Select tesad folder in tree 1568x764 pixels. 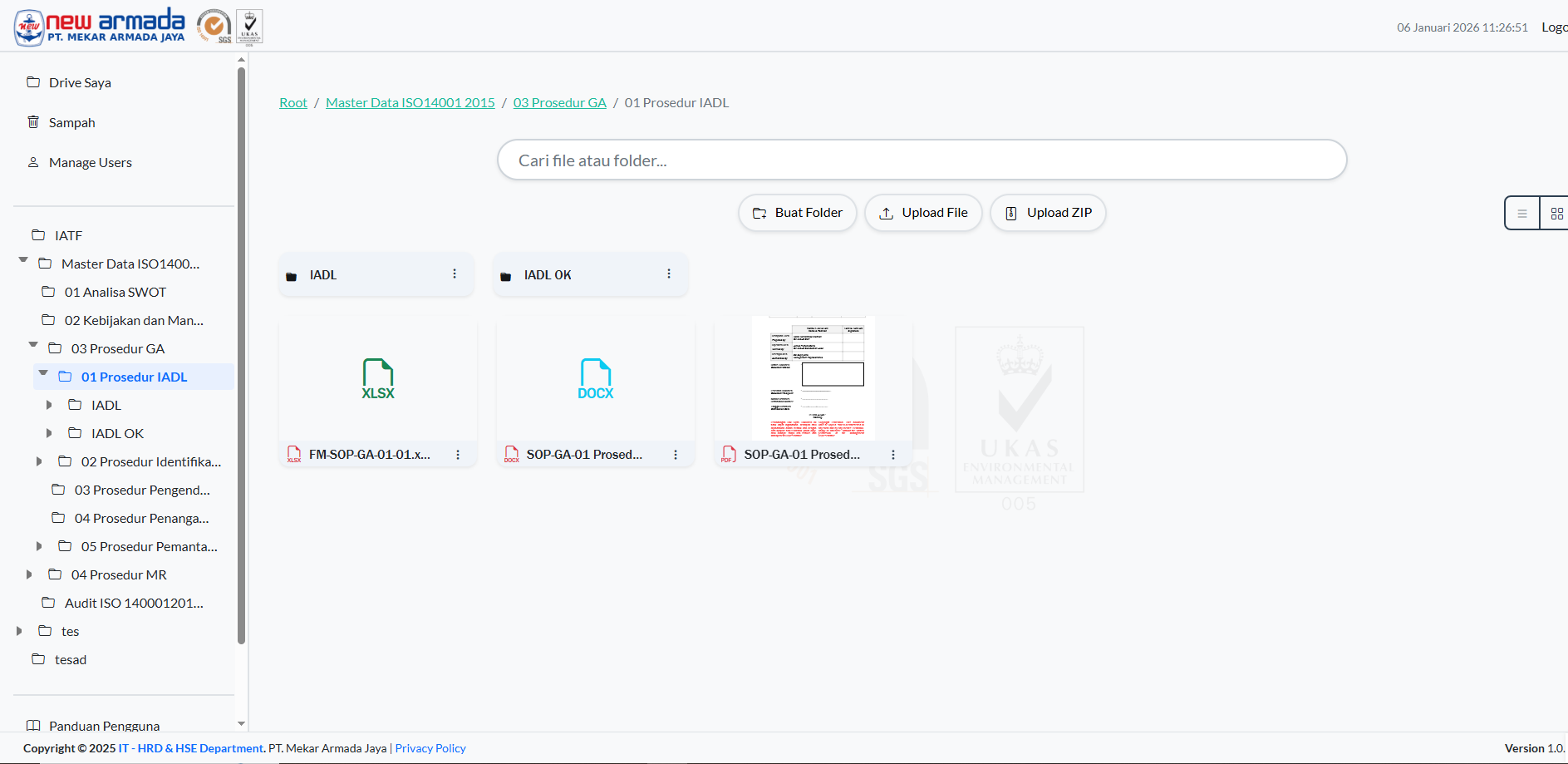click(x=70, y=659)
